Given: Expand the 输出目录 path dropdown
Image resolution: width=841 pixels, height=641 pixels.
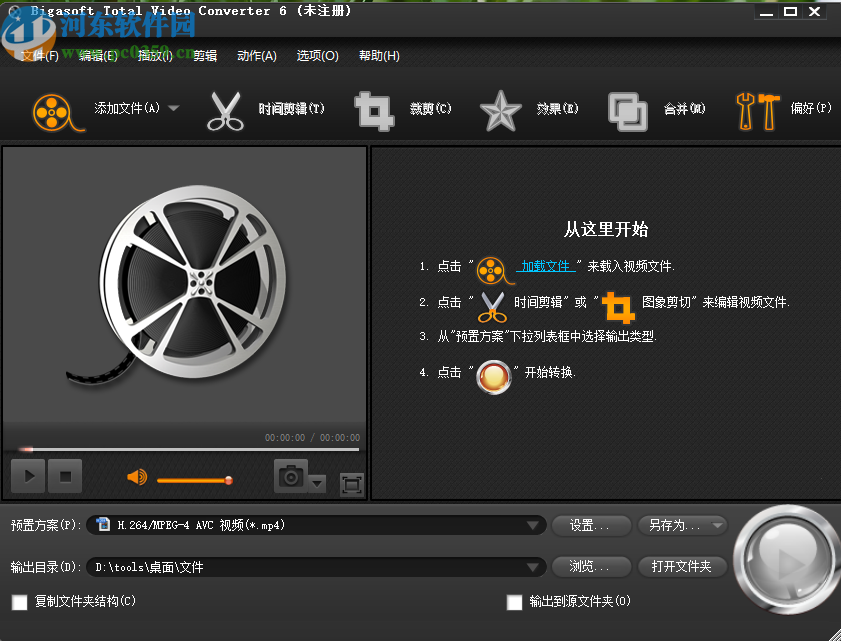Looking at the screenshot, I should (x=533, y=566).
